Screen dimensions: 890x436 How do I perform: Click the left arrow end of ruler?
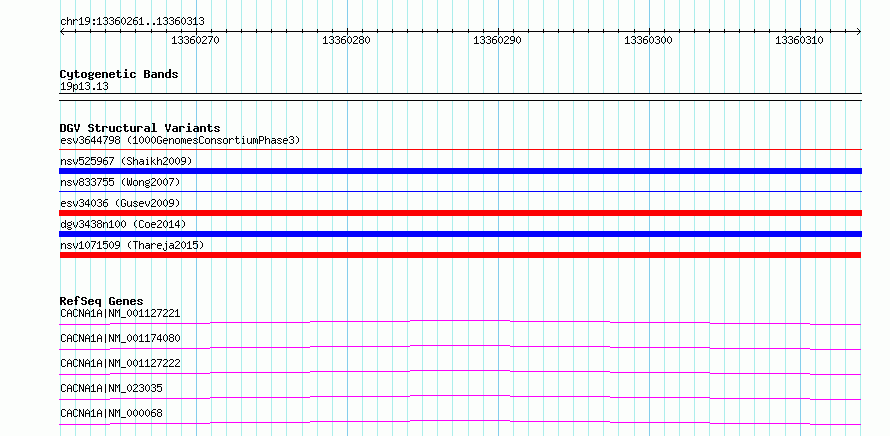(62, 32)
